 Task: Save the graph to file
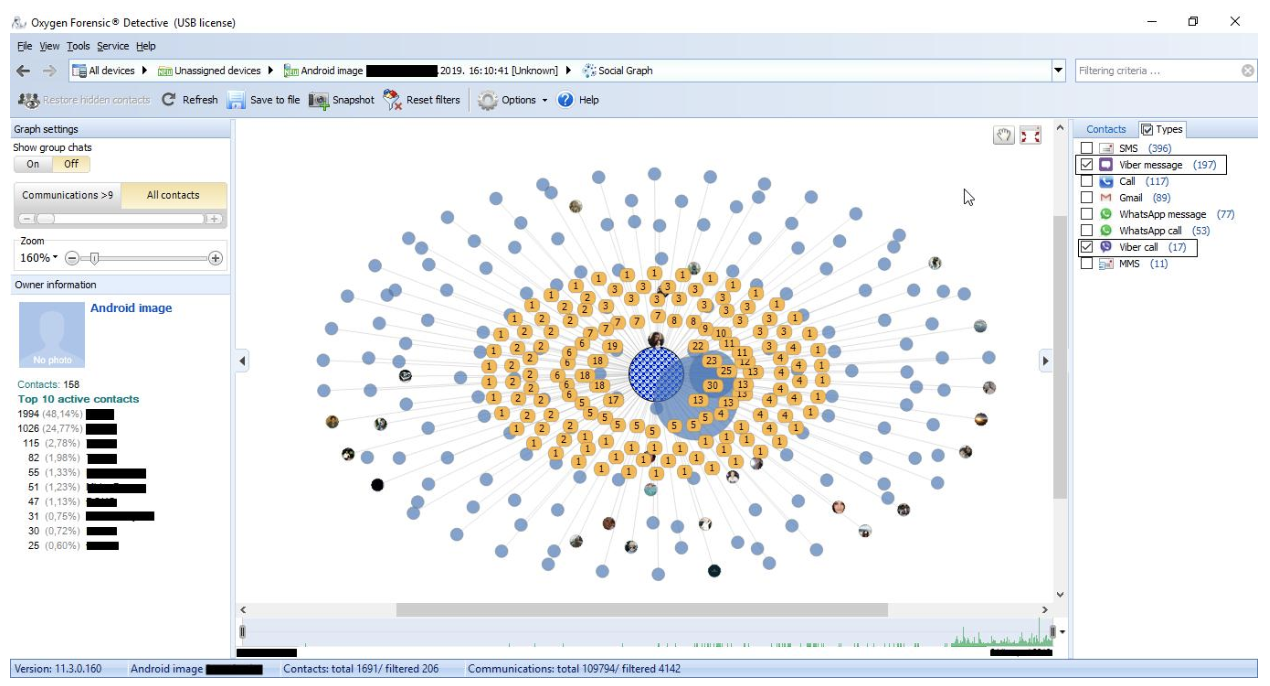click(264, 100)
